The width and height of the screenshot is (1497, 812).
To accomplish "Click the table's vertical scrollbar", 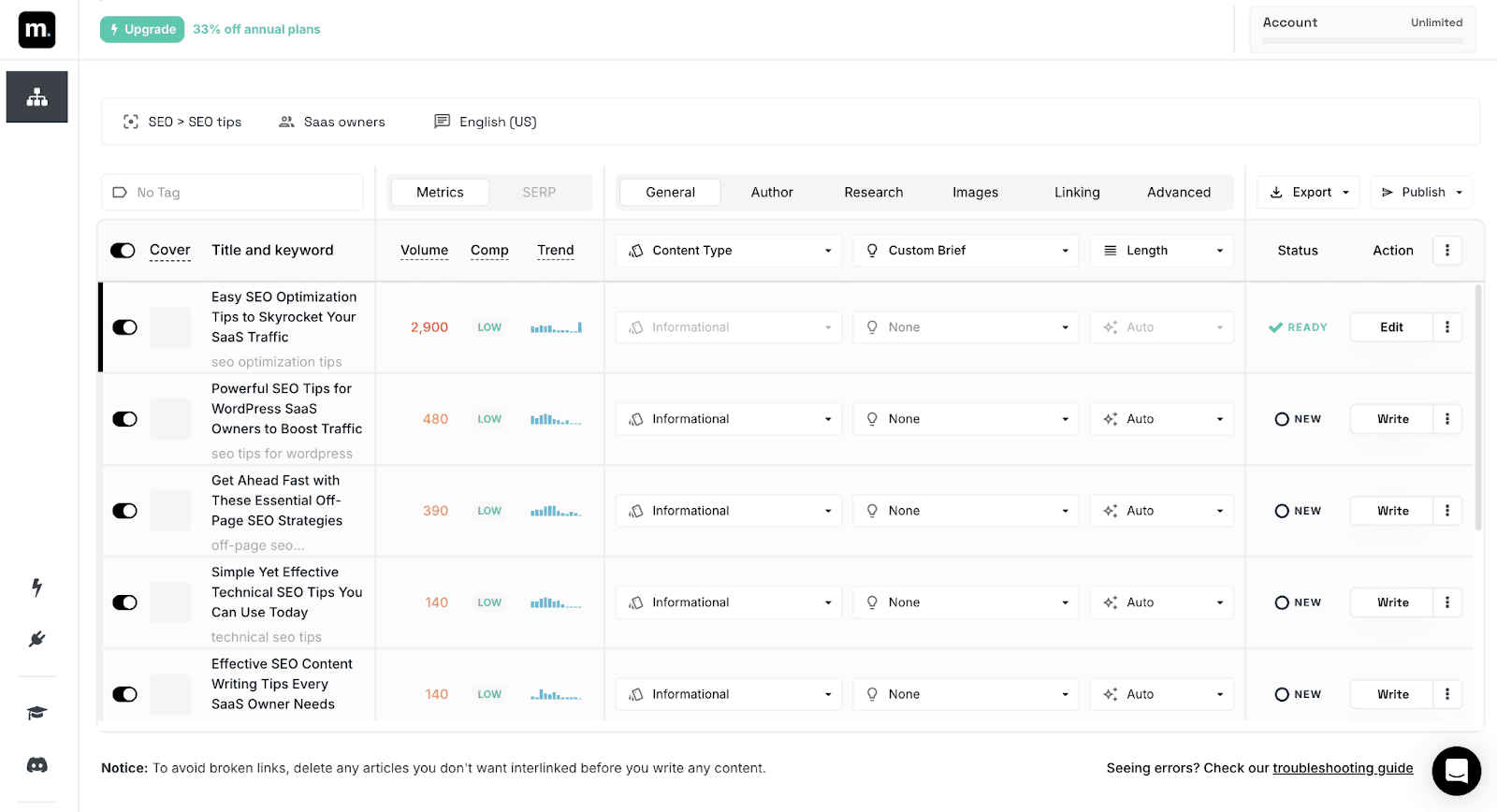I will 1477,408.
